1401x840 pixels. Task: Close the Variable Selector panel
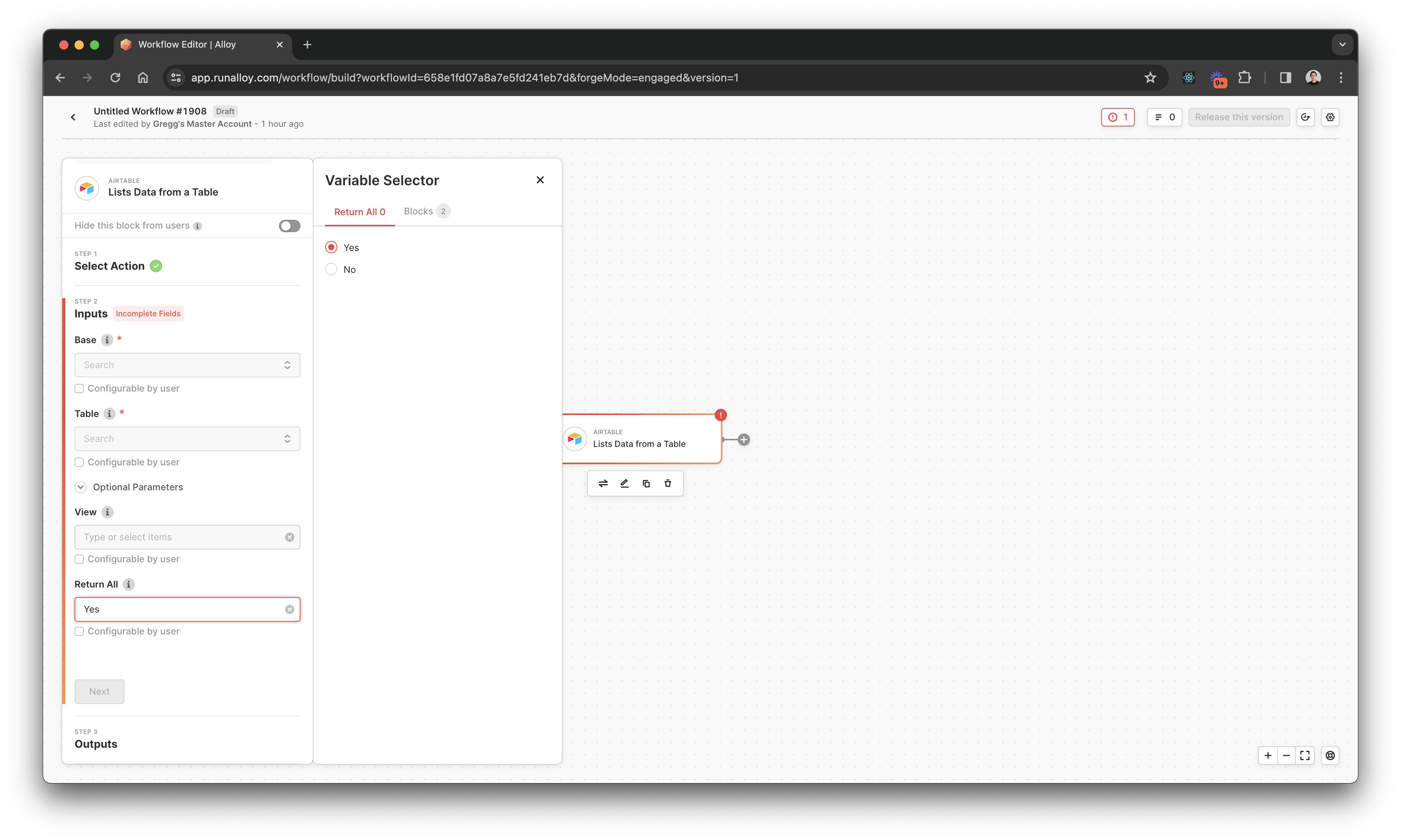point(540,180)
